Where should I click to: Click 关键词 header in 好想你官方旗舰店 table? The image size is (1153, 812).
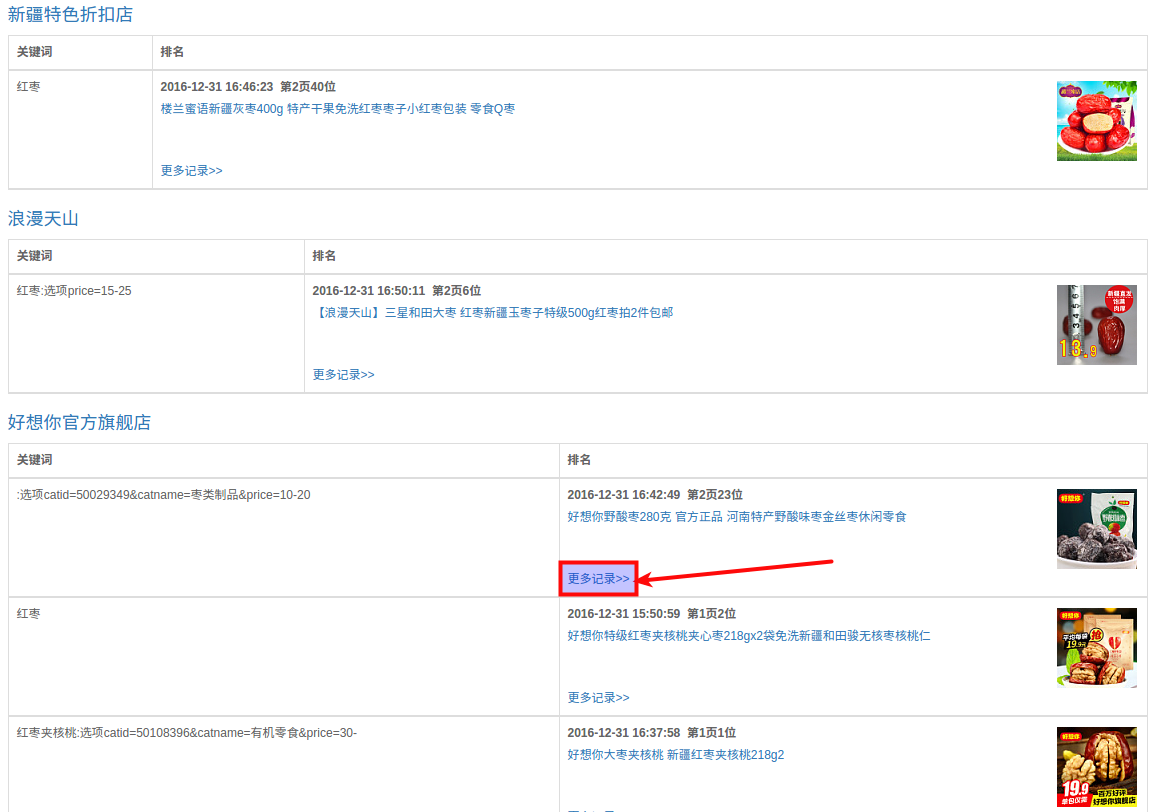coord(35,460)
